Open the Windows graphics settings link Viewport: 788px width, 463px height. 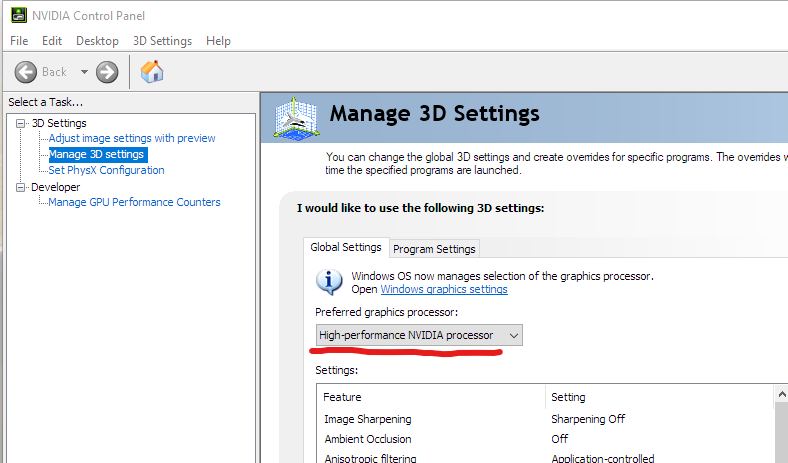click(x=444, y=290)
